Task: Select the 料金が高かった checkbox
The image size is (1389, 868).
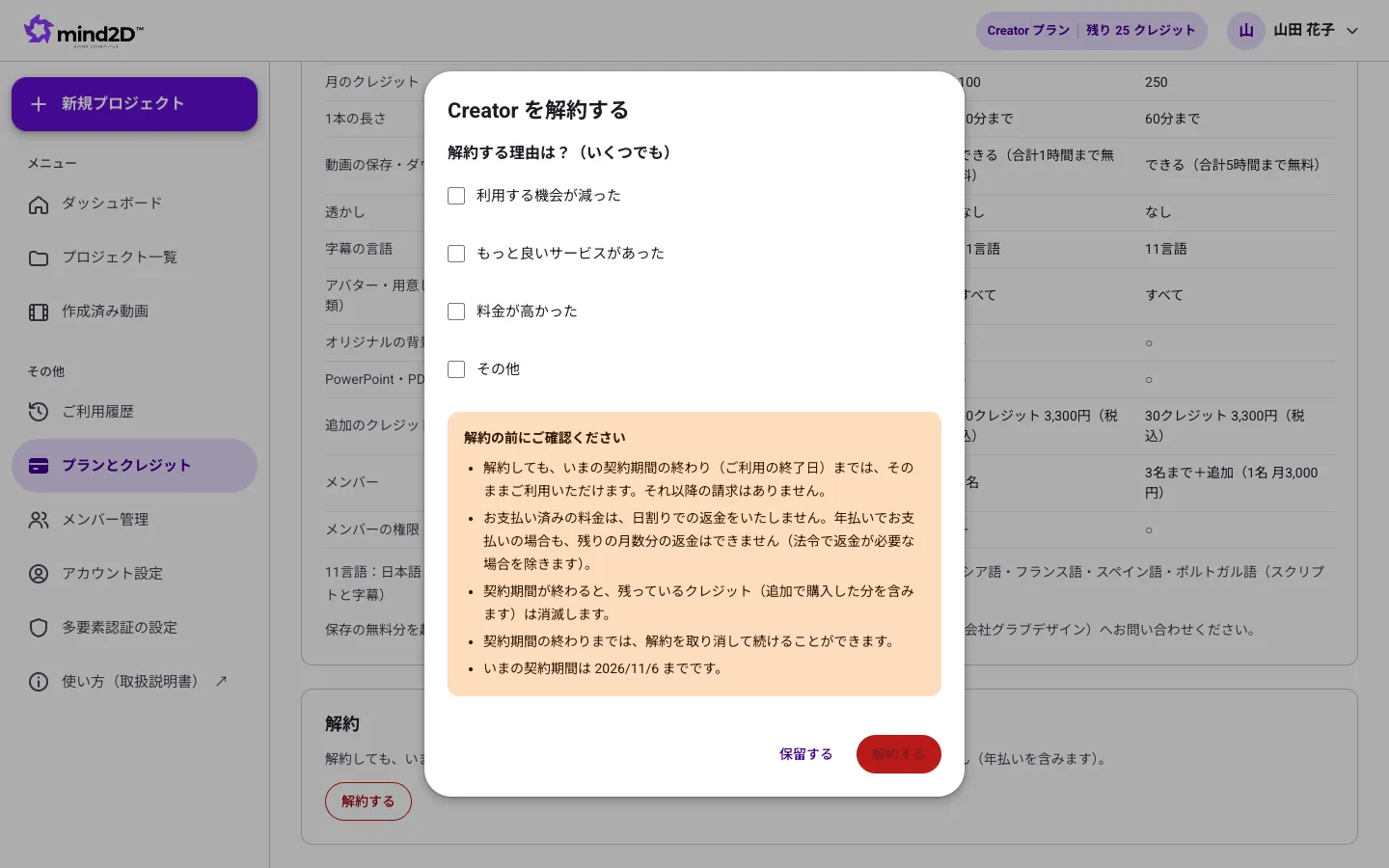Action: 456,312
